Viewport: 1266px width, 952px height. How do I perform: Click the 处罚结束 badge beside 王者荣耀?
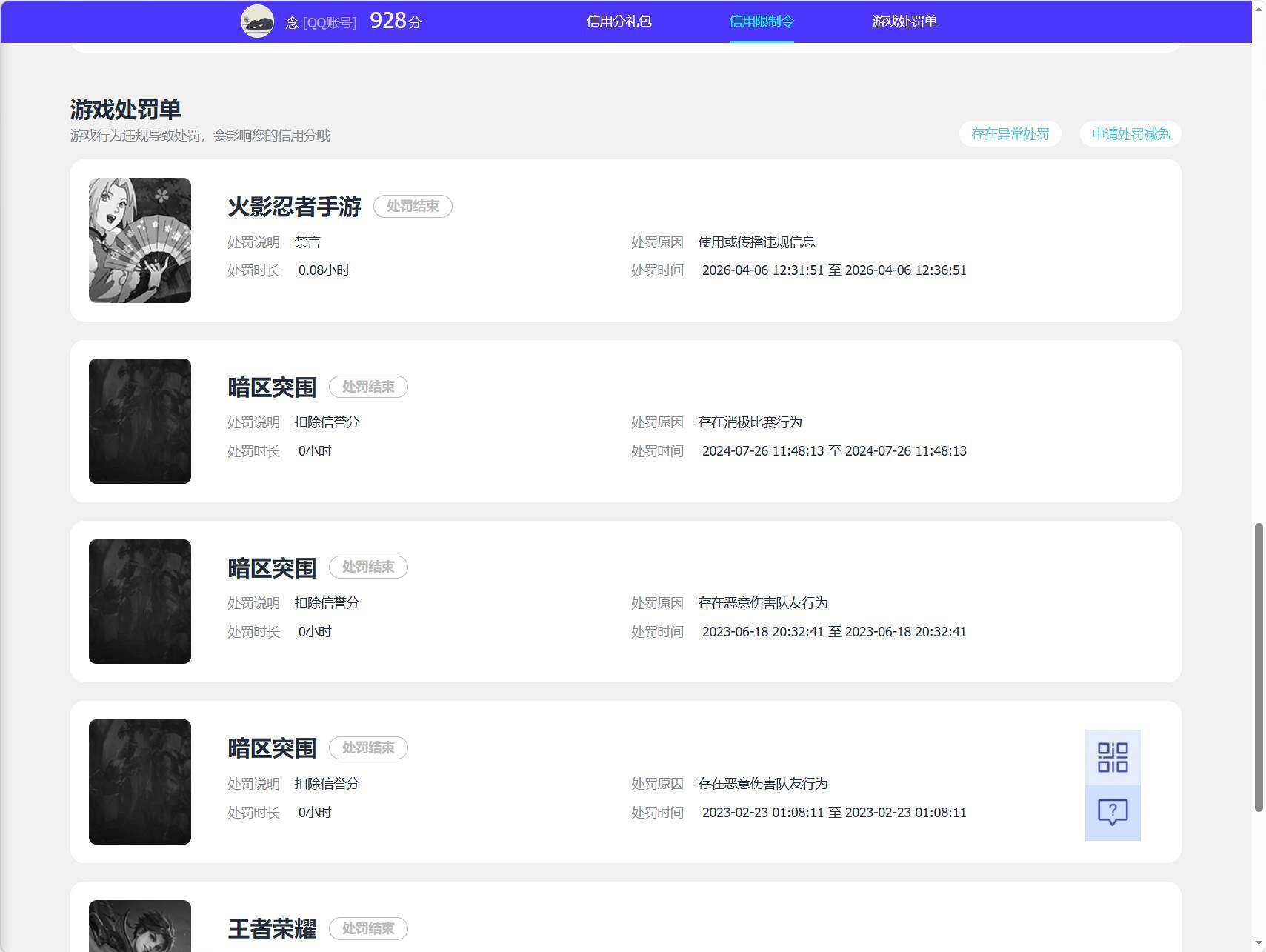click(x=368, y=928)
